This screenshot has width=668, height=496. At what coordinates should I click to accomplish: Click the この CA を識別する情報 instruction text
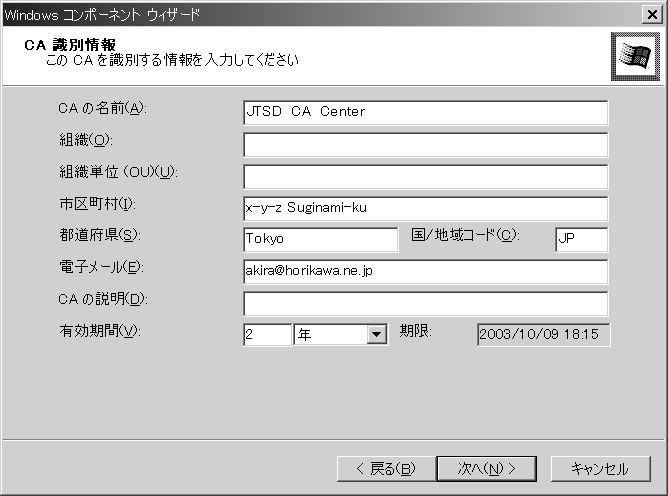[172, 60]
